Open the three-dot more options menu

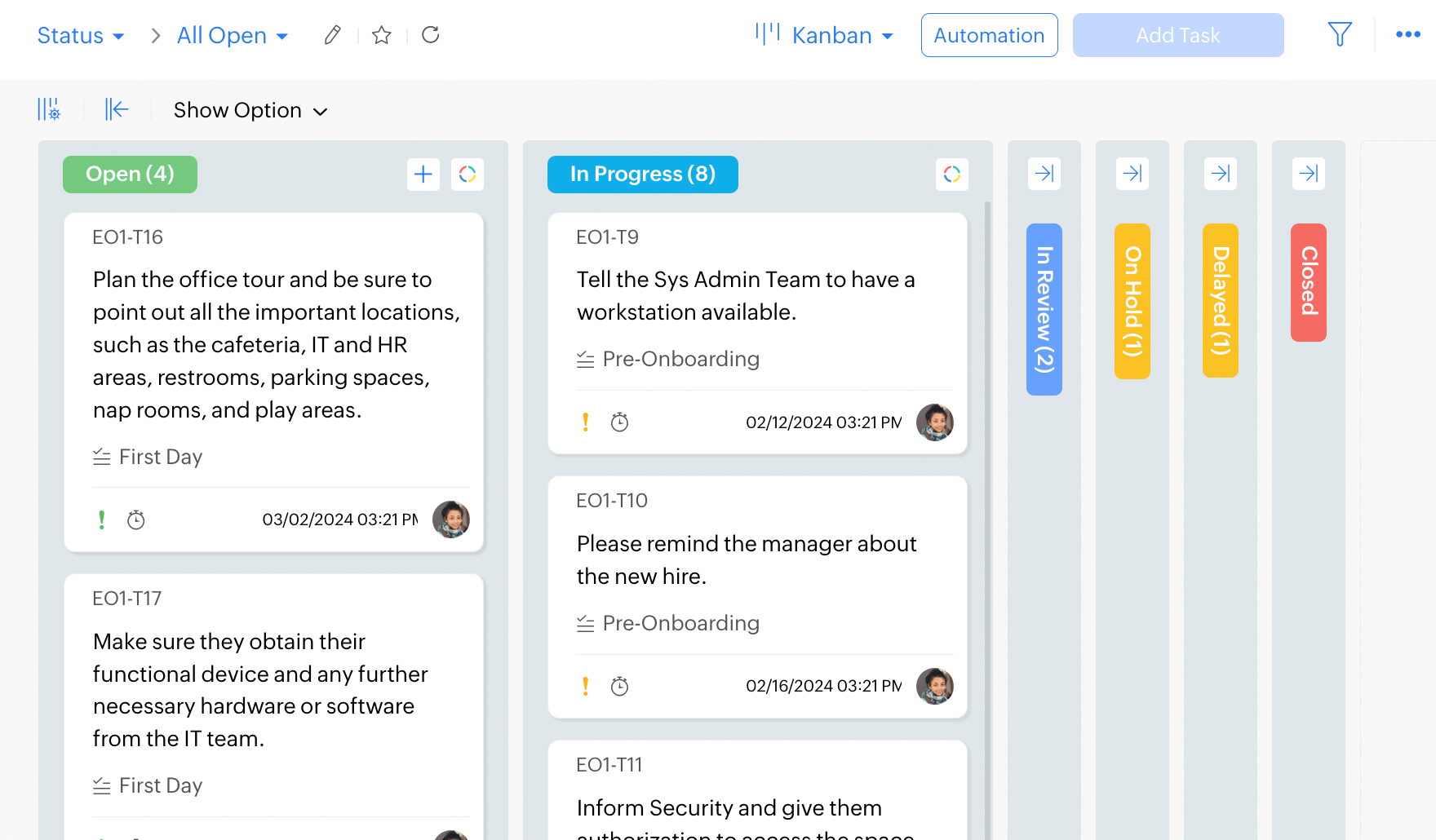click(x=1407, y=34)
